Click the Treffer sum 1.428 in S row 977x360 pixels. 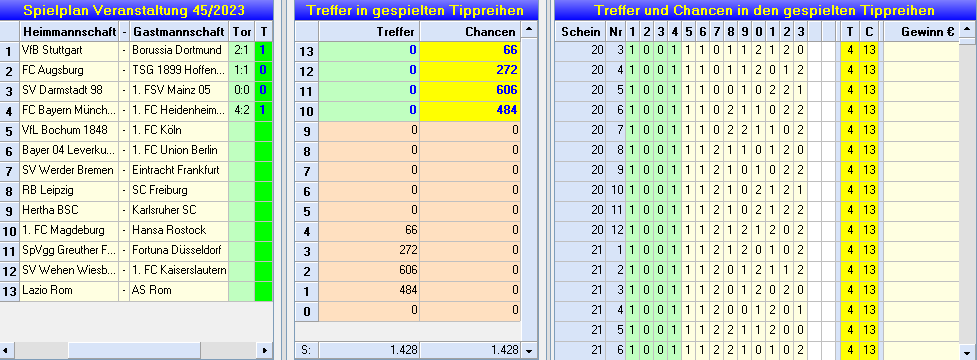click(x=369, y=350)
